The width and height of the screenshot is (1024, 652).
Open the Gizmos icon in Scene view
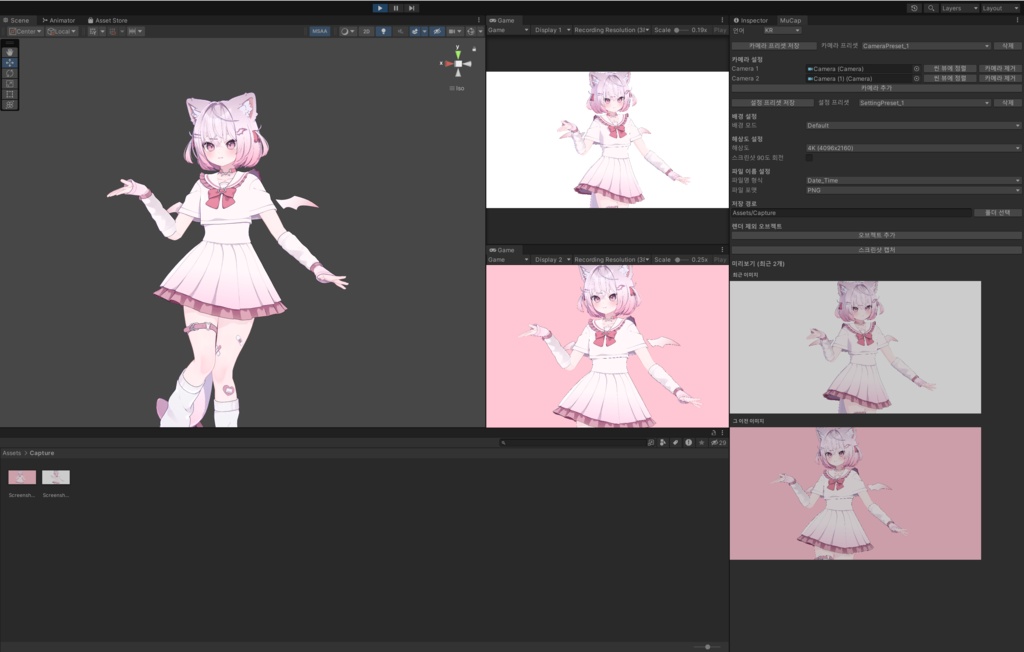pyautogui.click(x=470, y=31)
